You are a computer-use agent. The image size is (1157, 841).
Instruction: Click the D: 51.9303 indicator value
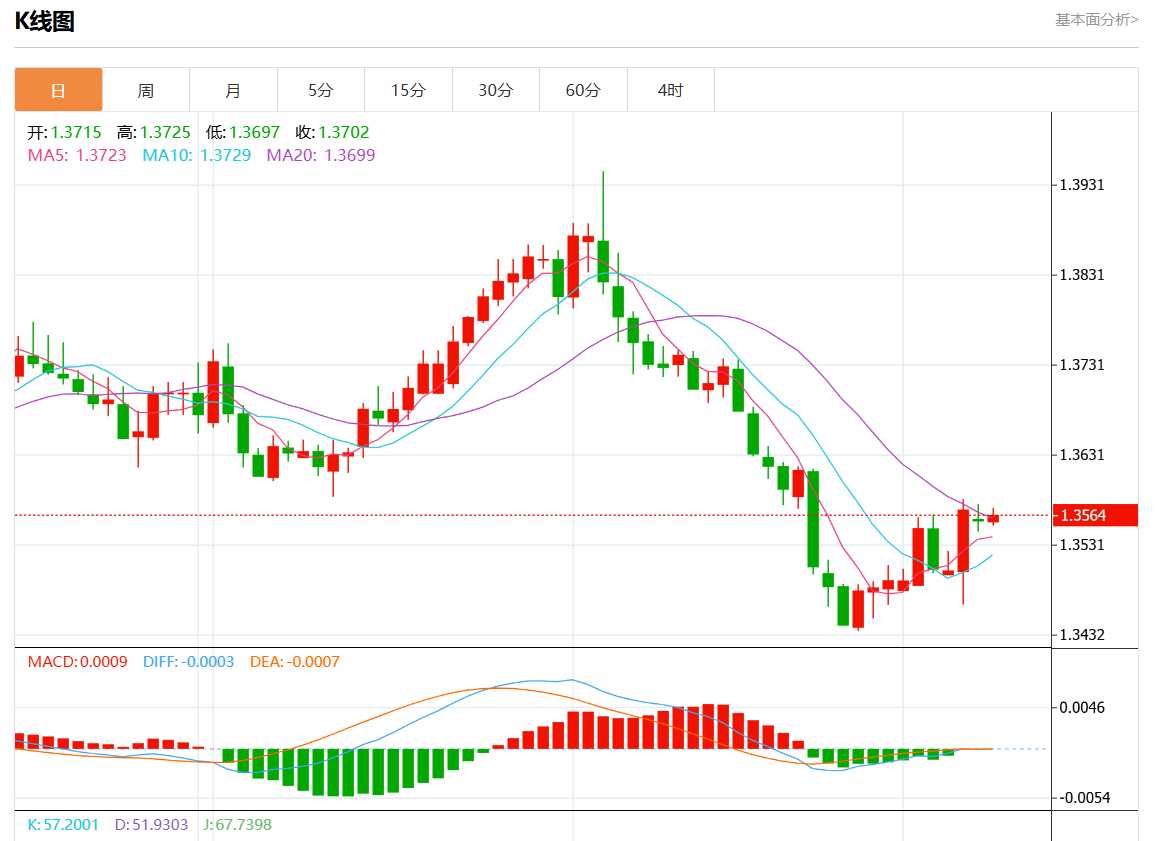tap(151, 825)
